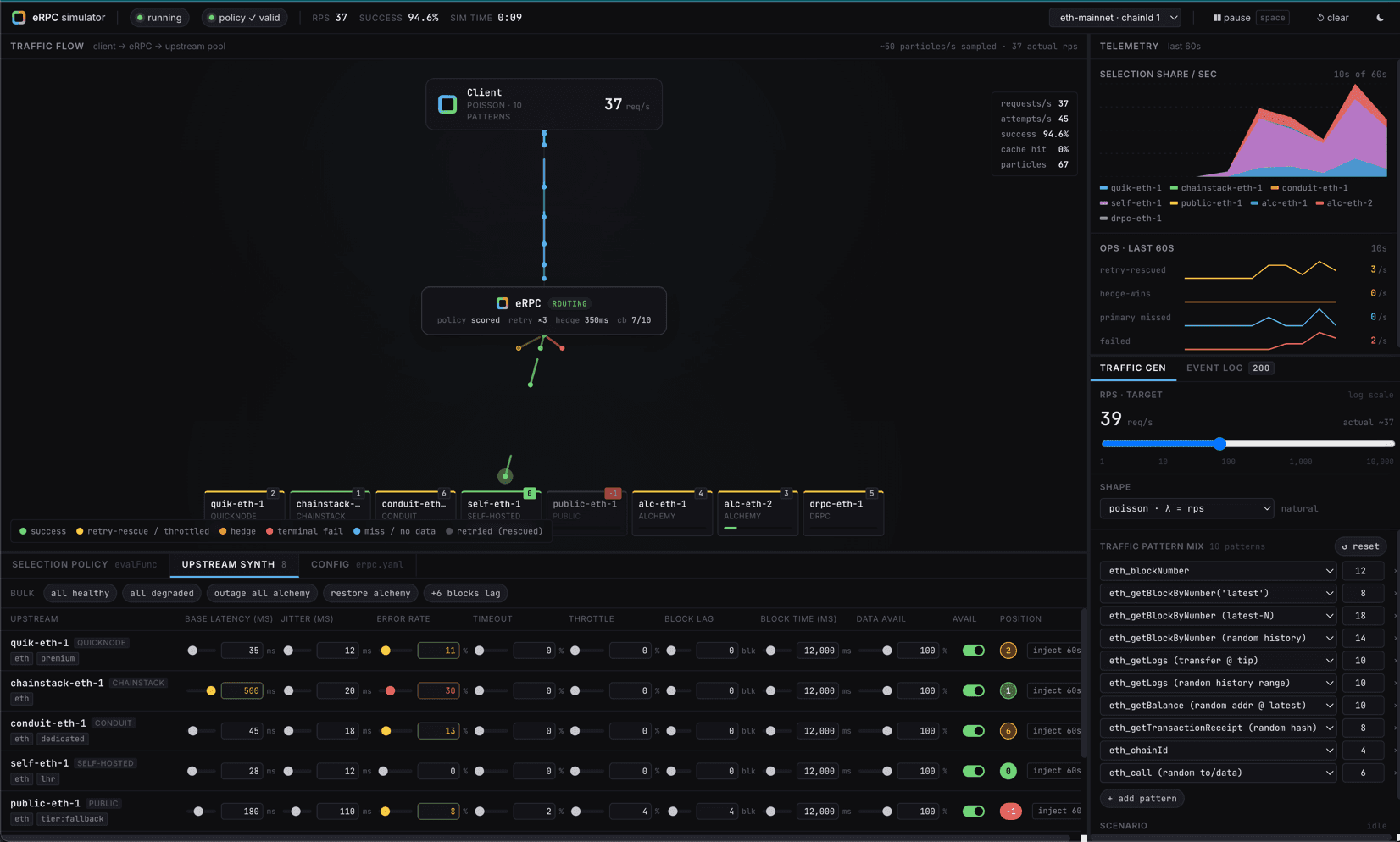Image resolution: width=1400 pixels, height=842 pixels.
Task: Apply +6 blocks lag preset
Action: (x=465, y=593)
